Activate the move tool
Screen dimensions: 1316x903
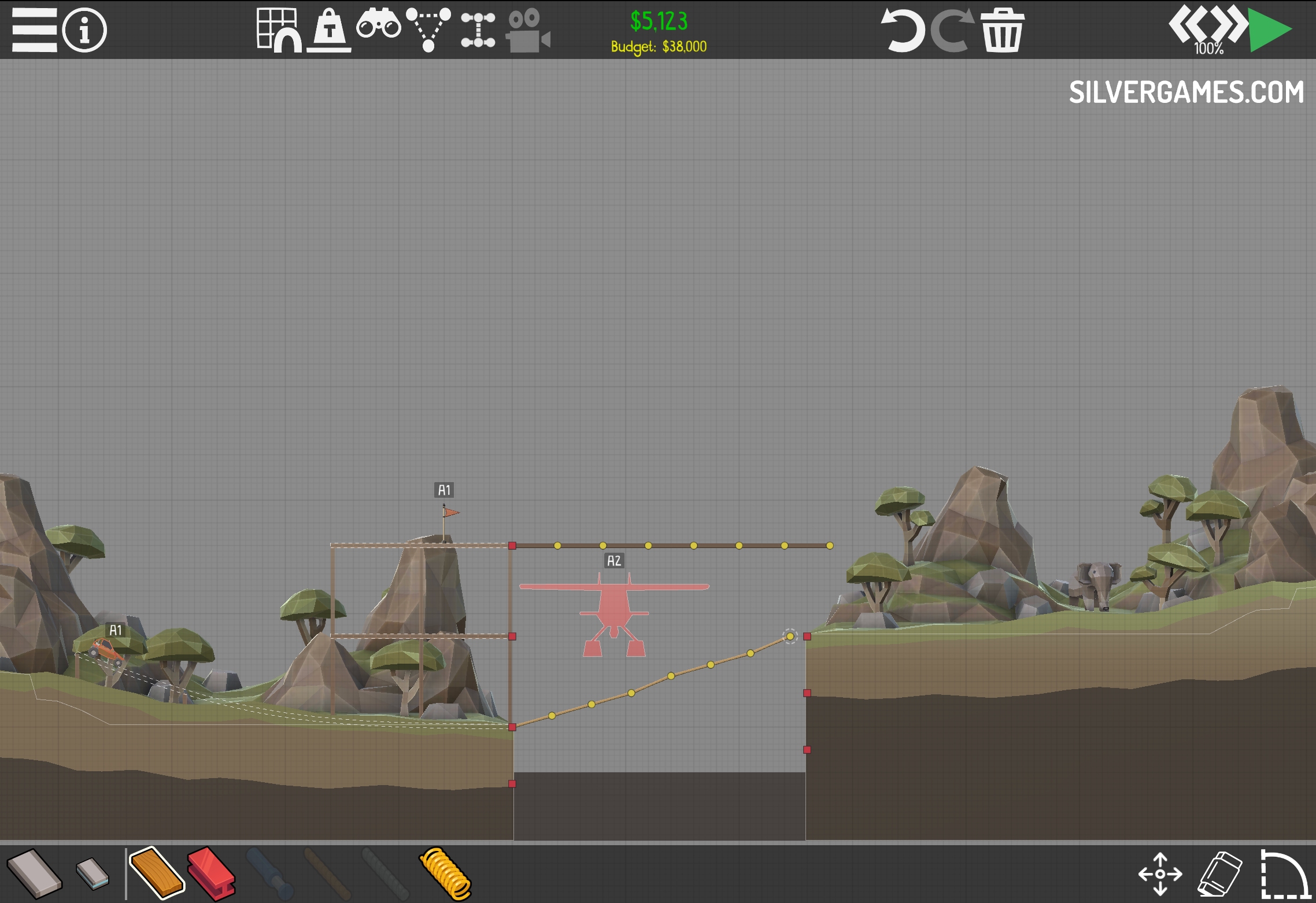coord(1160,874)
